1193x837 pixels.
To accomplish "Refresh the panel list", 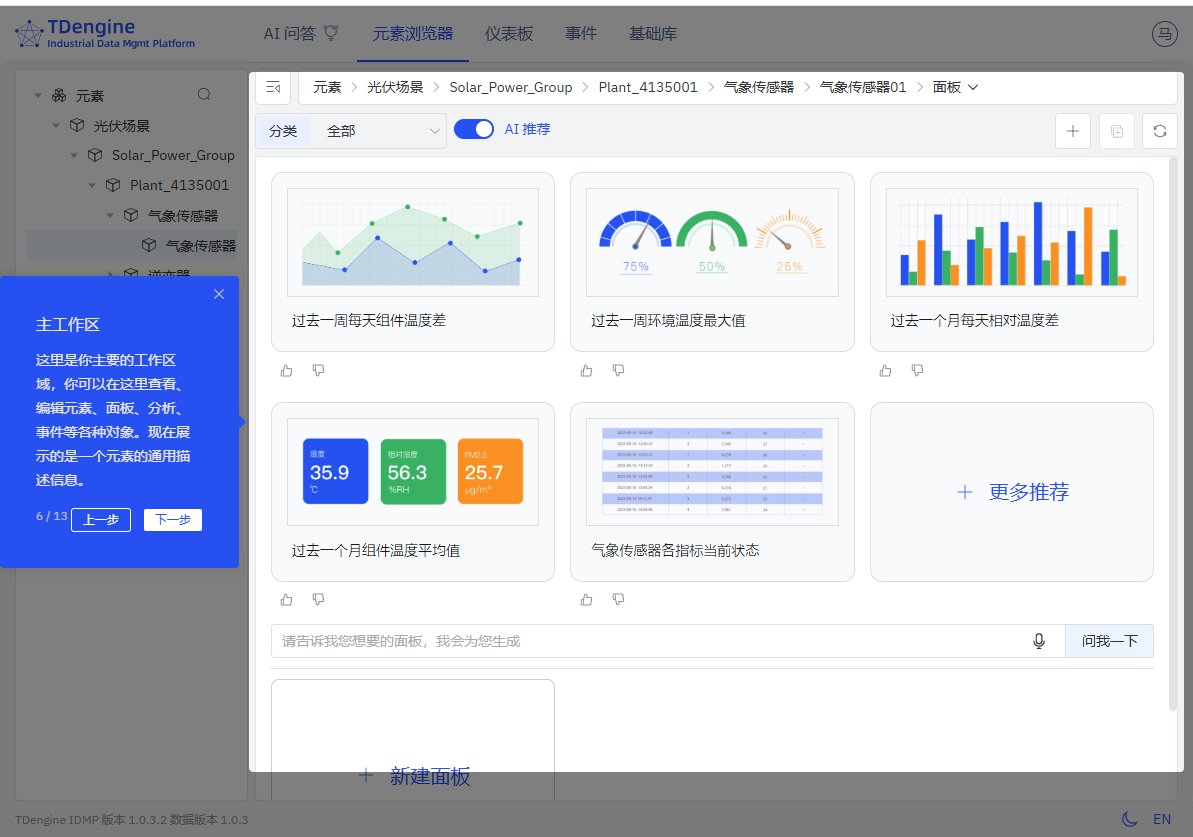I will pyautogui.click(x=1160, y=131).
